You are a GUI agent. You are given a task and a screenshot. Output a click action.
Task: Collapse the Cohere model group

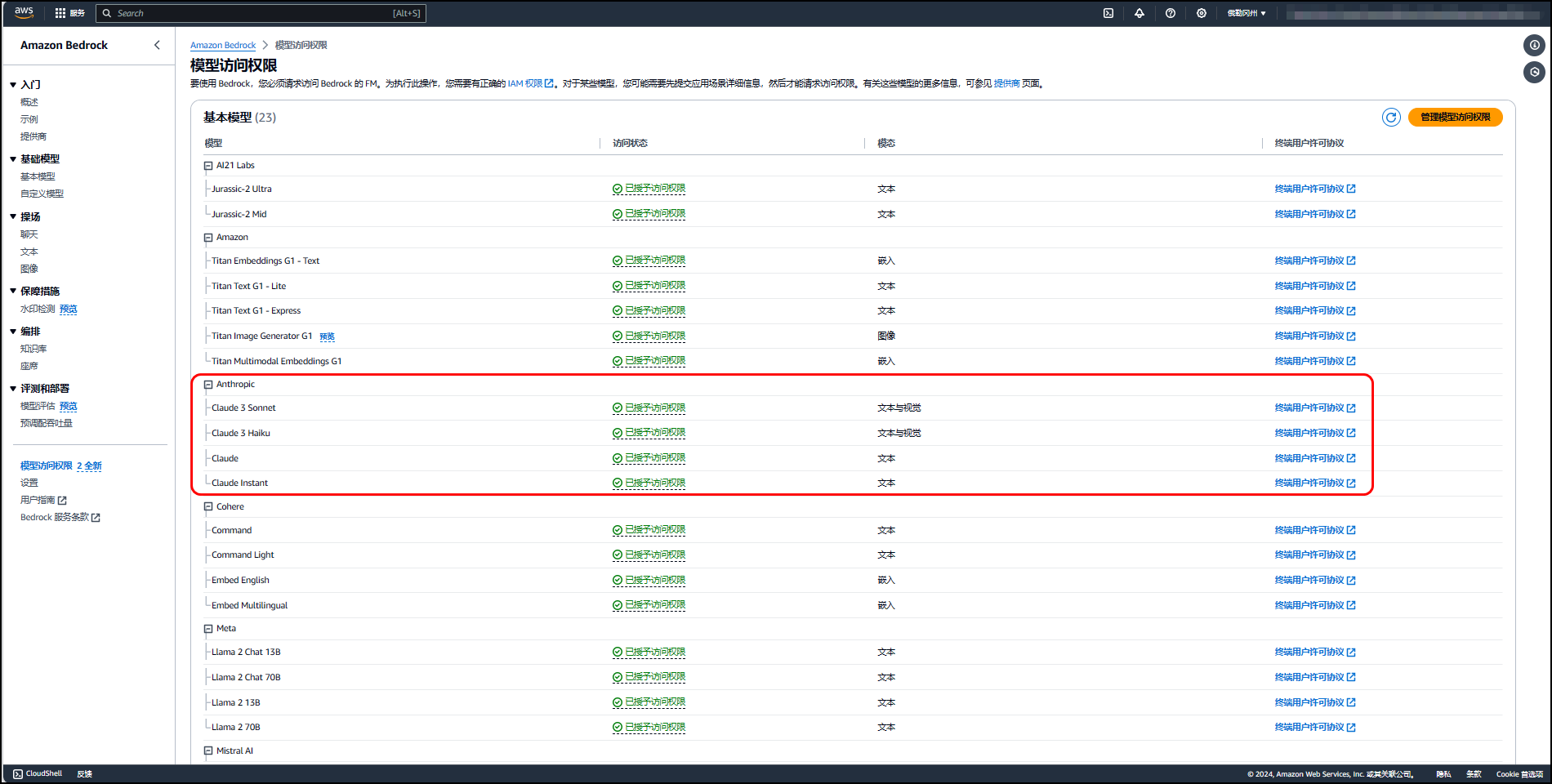point(208,507)
